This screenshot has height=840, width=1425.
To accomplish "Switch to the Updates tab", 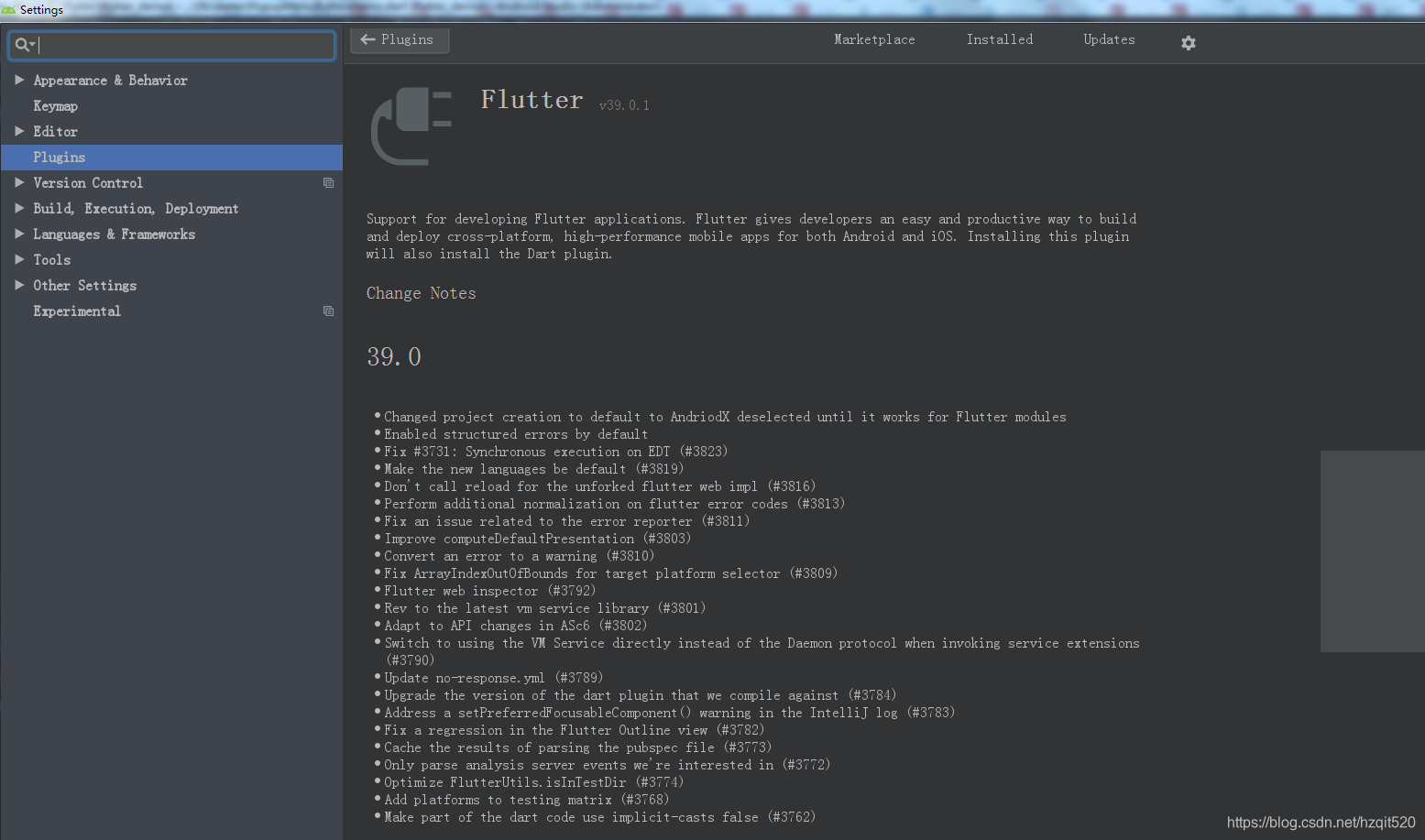I will 1109,40.
